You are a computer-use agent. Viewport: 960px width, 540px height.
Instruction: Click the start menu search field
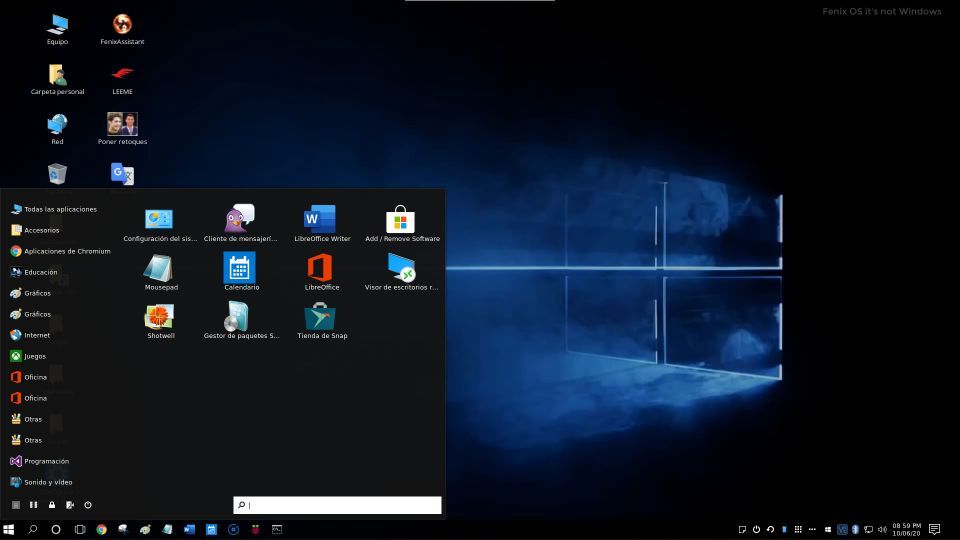pyautogui.click(x=337, y=505)
